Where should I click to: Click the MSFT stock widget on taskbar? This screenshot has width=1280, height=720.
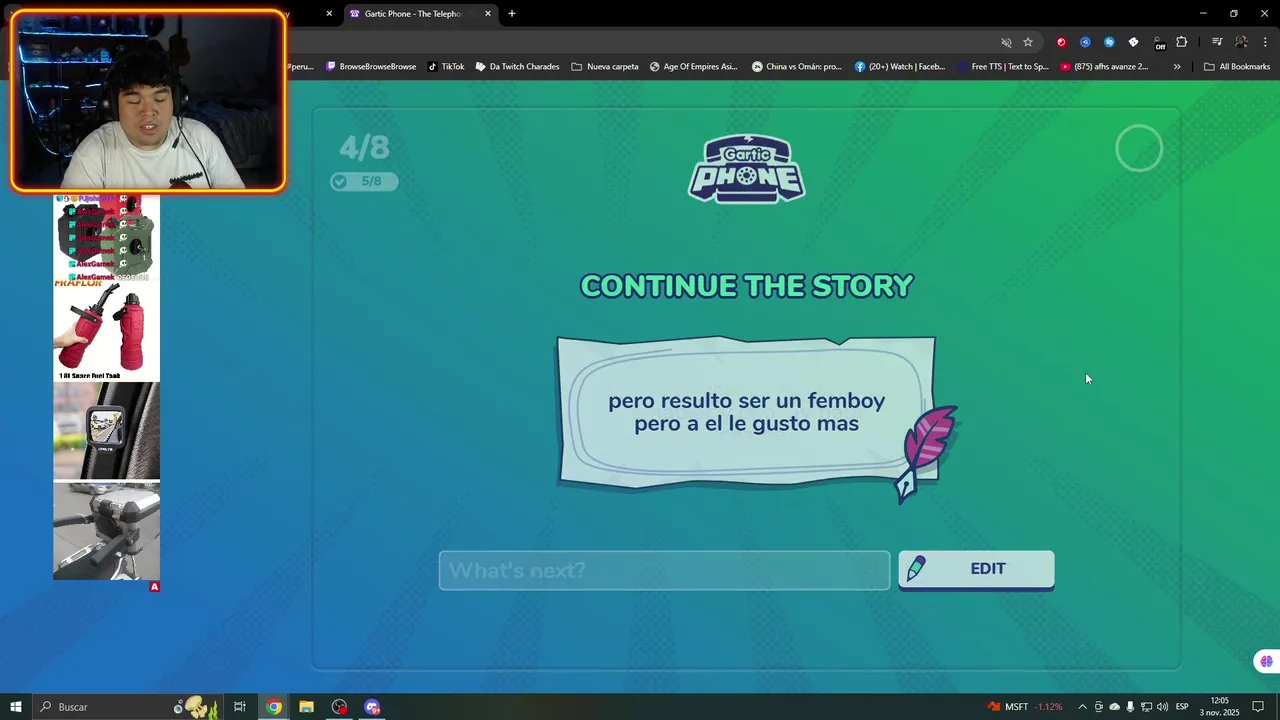click(1024, 707)
